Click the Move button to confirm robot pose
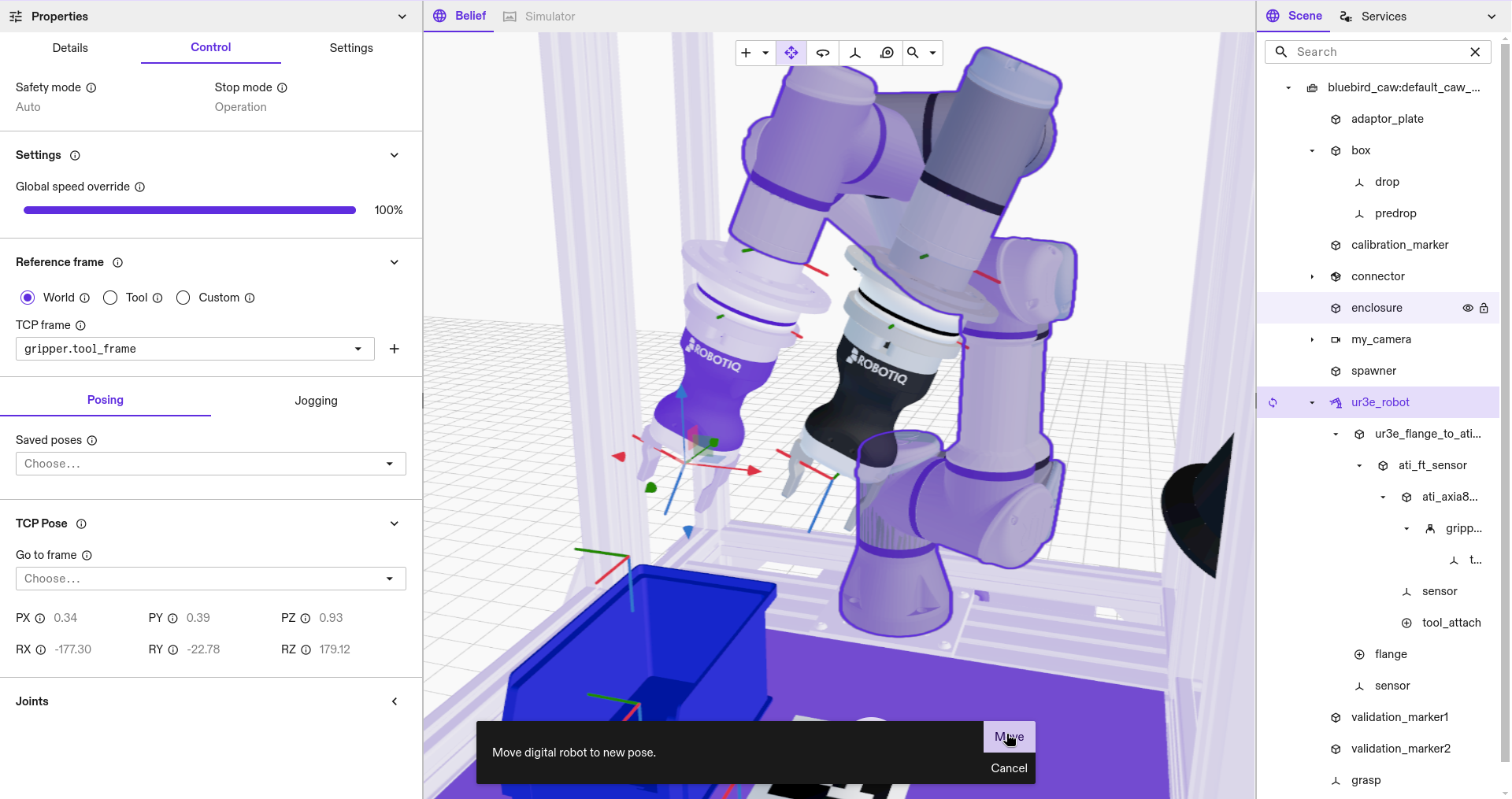This screenshot has width=1512, height=799. pos(1009,737)
